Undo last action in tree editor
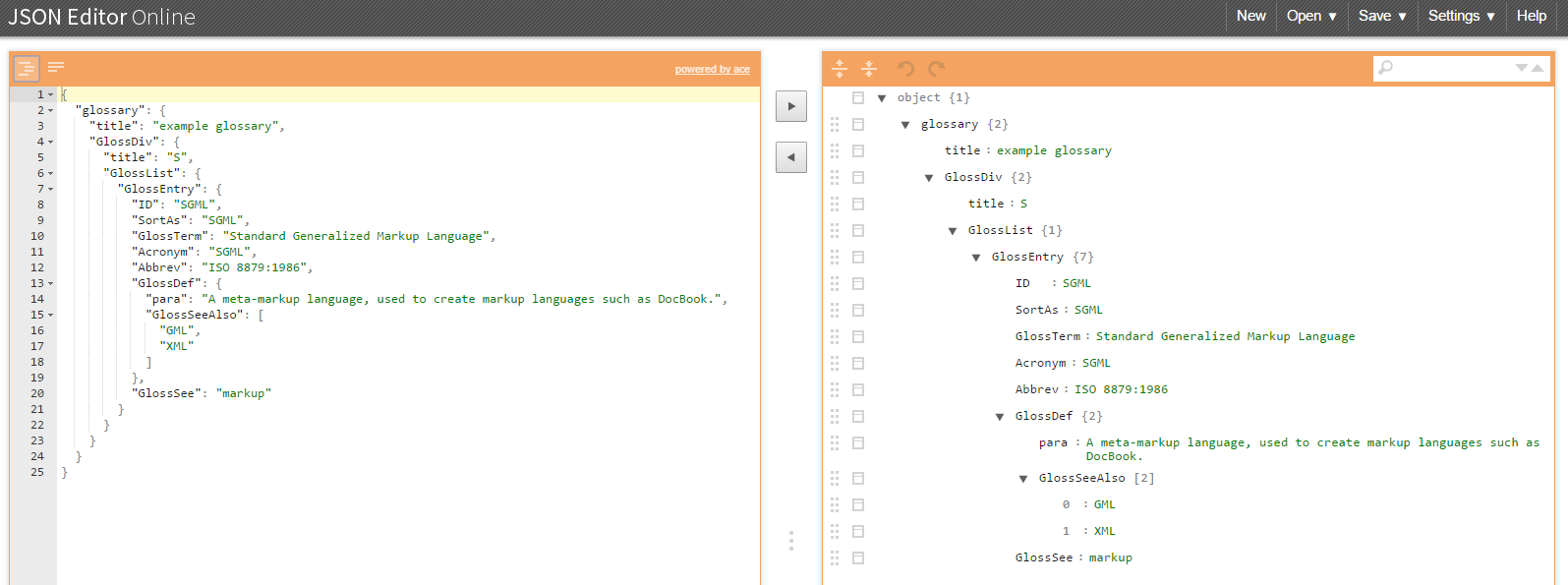This screenshot has height=585, width=1568. [x=906, y=68]
